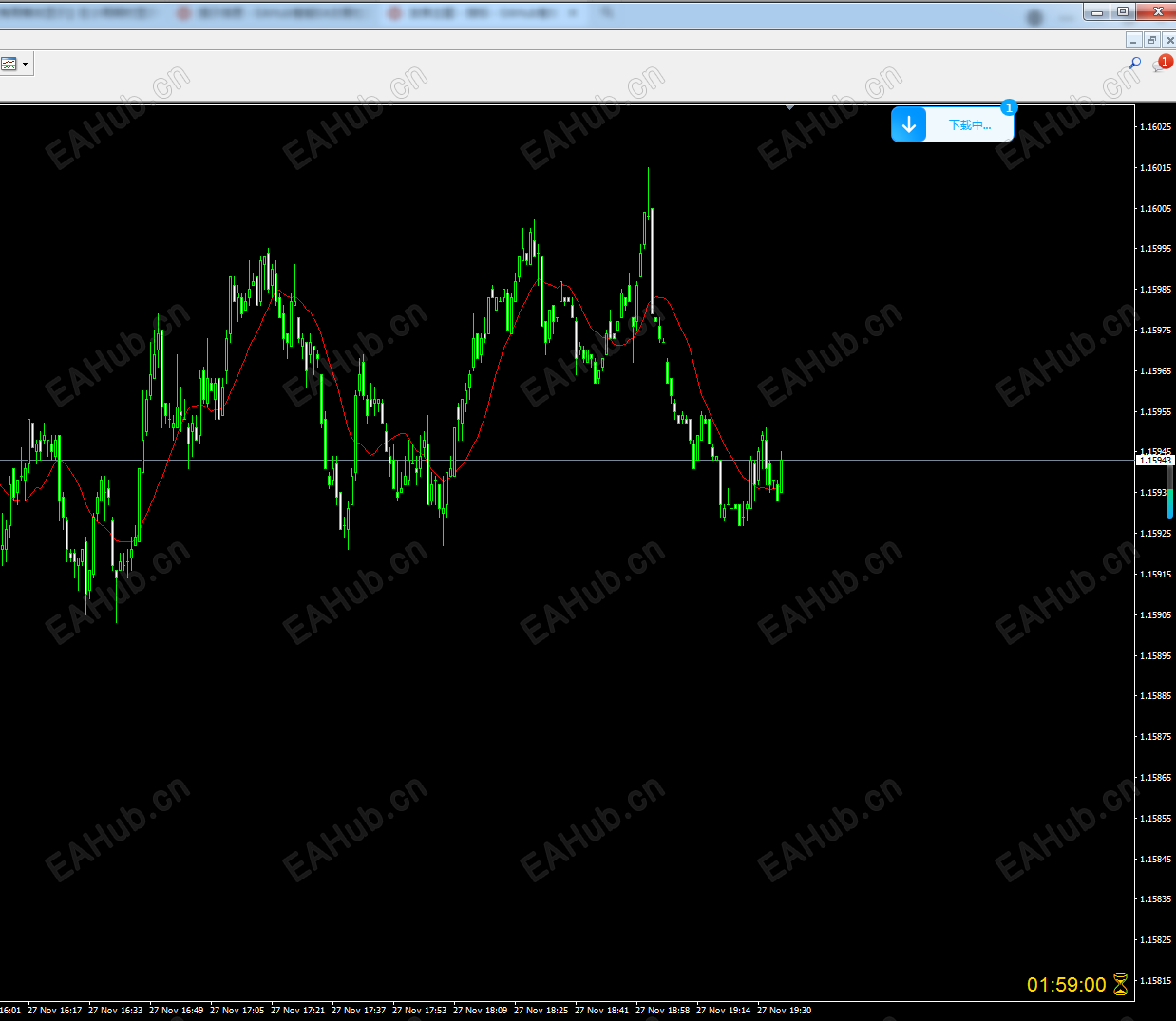Click the 27 Nov 16:49 time label
This screenshot has width=1176, height=1021.
click(x=176, y=1011)
